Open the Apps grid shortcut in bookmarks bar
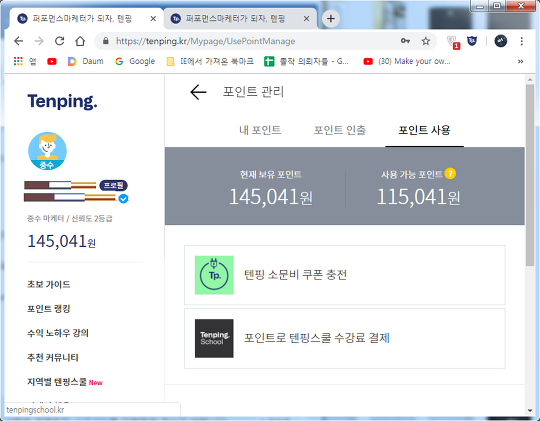This screenshot has width=540, height=421. 18,61
